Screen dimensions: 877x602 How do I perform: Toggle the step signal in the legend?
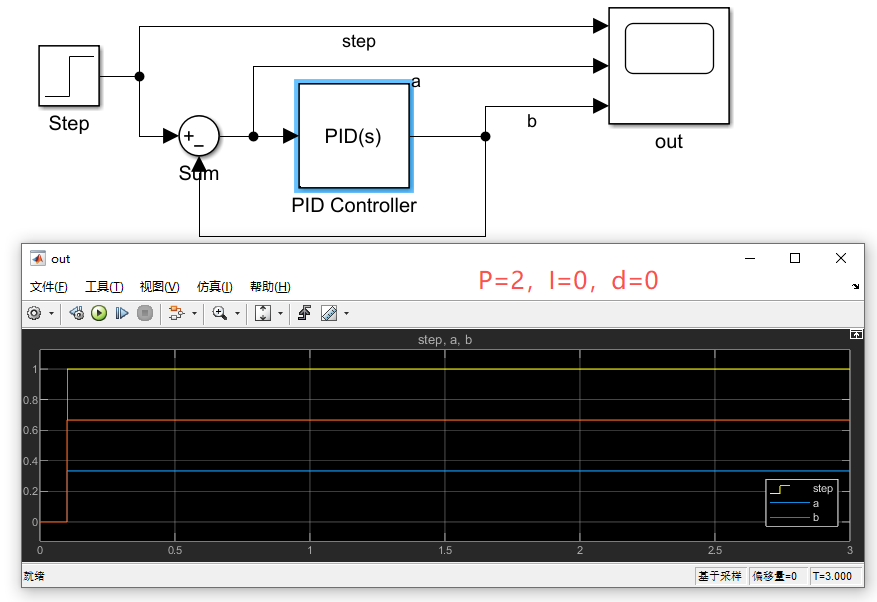click(x=801, y=488)
